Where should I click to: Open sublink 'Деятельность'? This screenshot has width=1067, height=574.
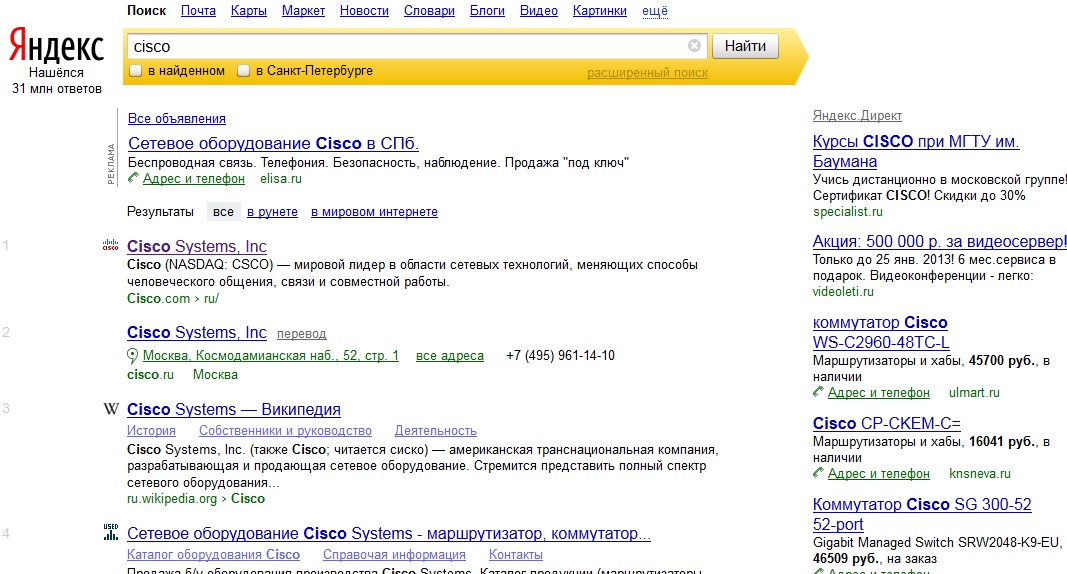click(x=436, y=430)
